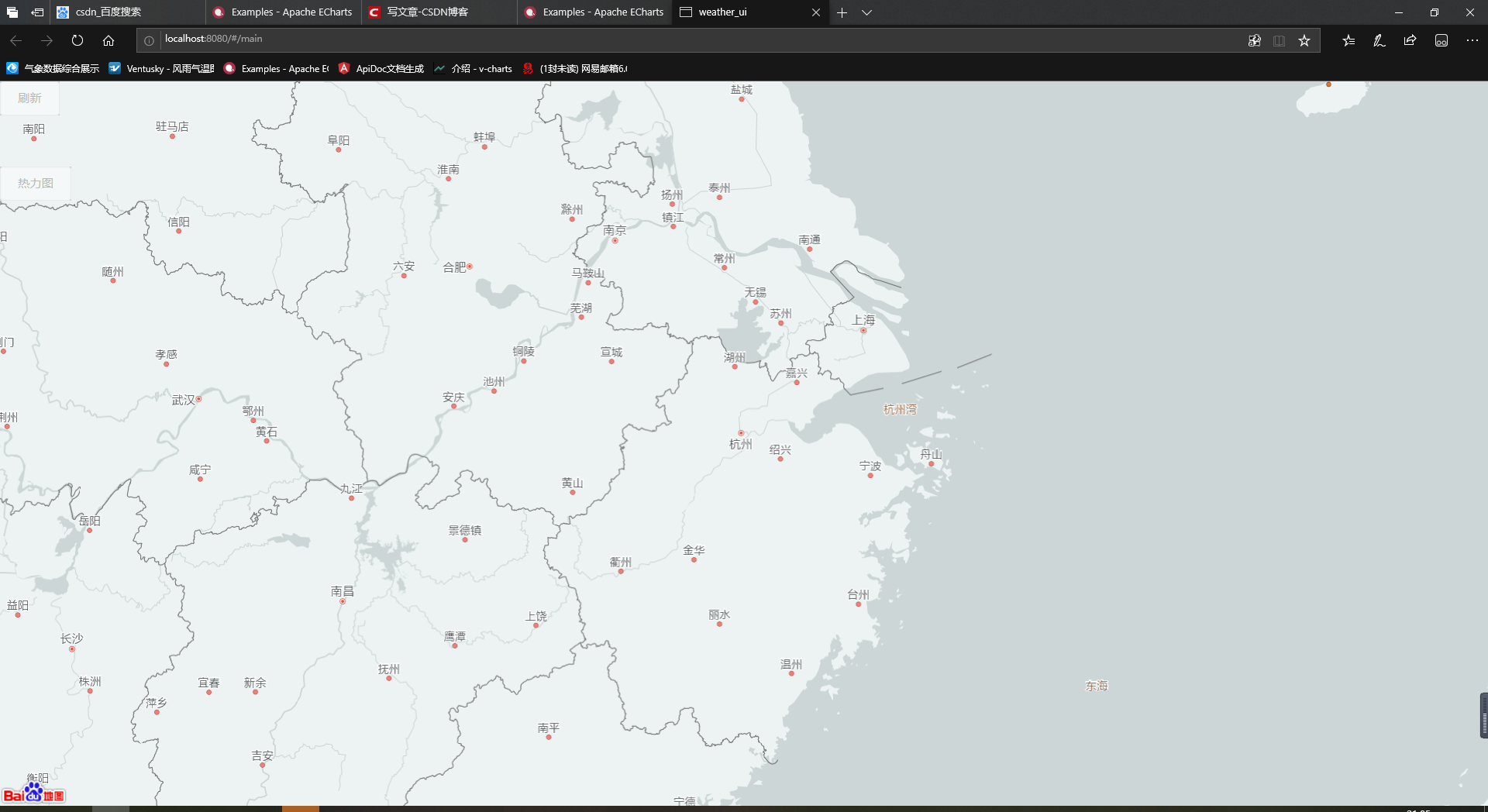Open site information icon in address bar
This screenshot has width=1488, height=812.
click(x=149, y=40)
